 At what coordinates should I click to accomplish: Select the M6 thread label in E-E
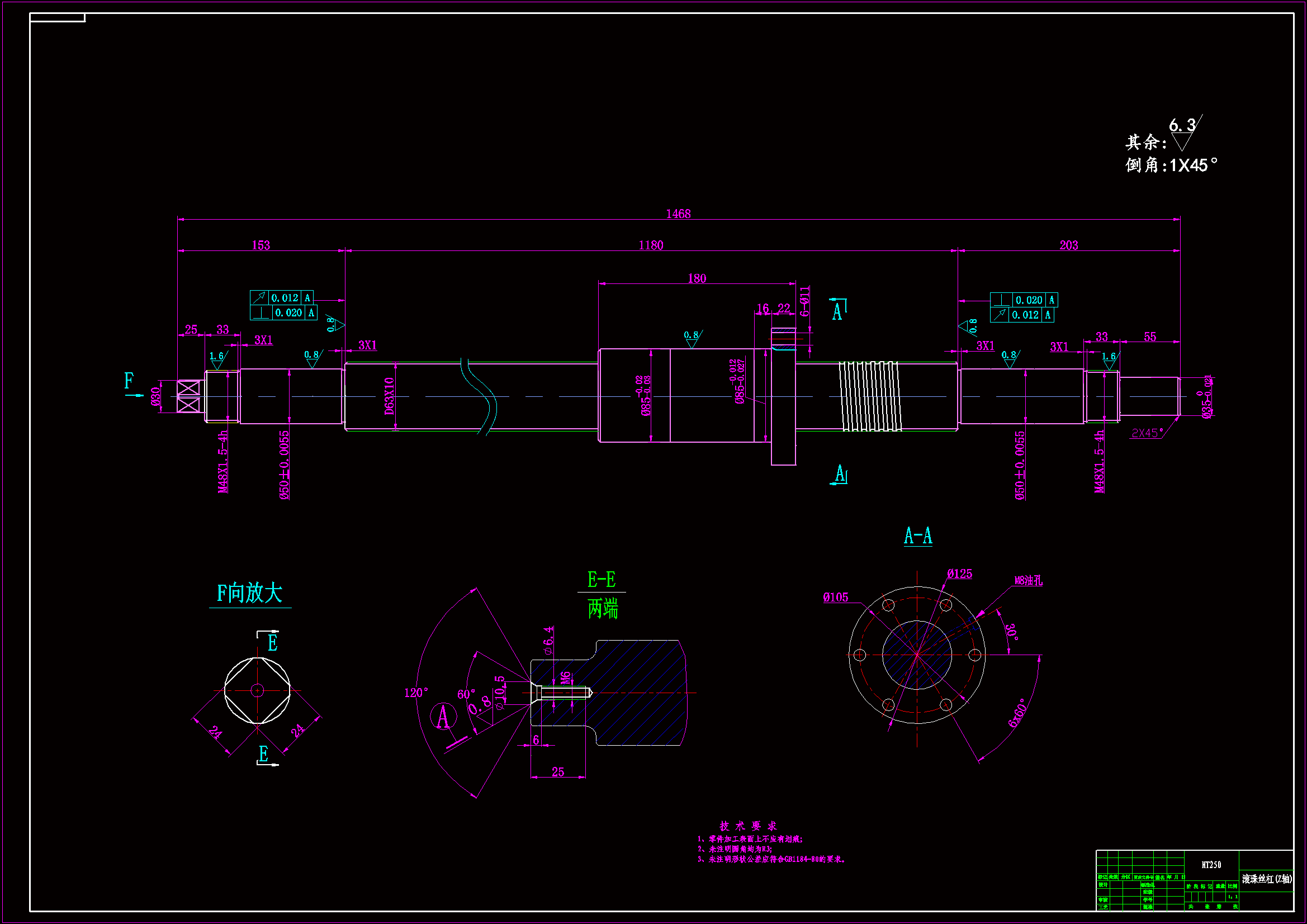[565, 677]
